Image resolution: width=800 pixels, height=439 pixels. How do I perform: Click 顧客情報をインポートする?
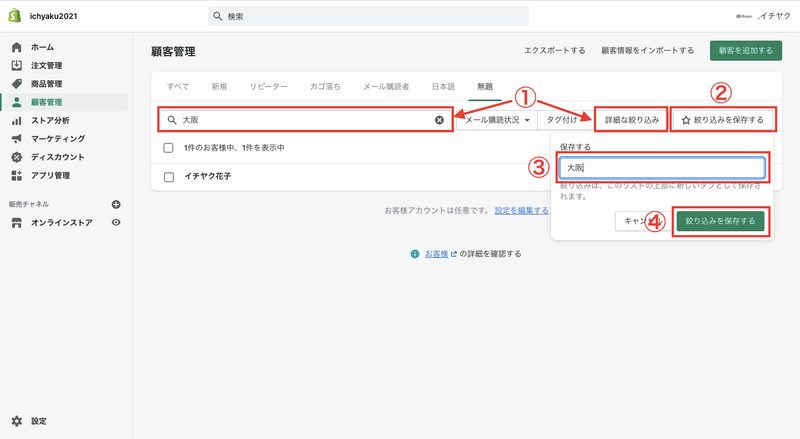tap(647, 51)
